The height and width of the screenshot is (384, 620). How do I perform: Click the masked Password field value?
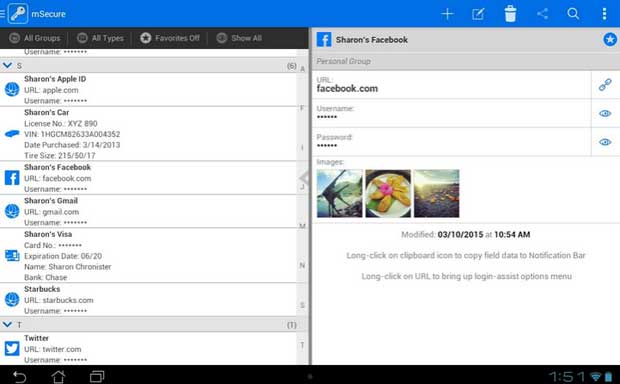coord(327,146)
